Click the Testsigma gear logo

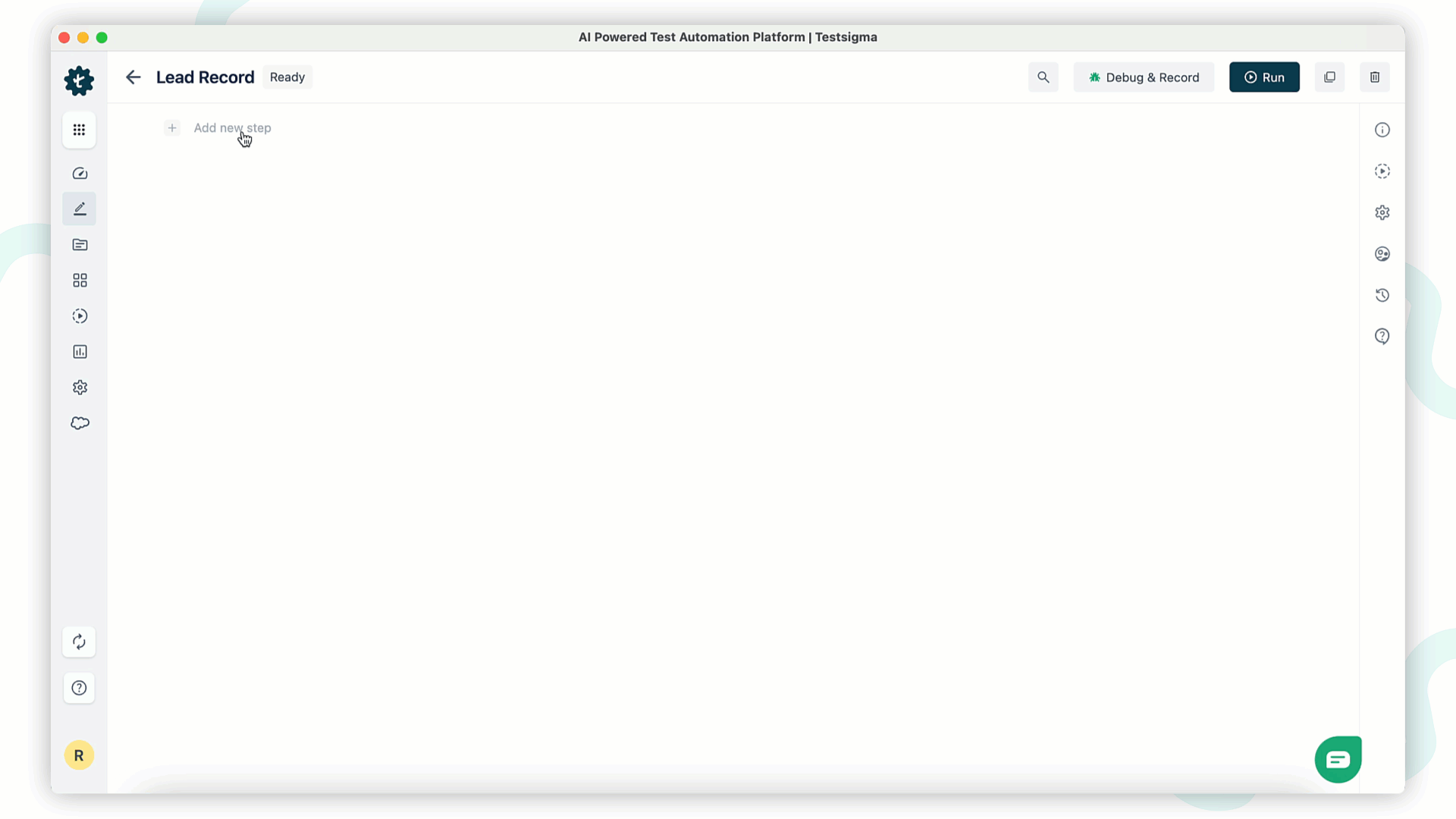point(79,80)
